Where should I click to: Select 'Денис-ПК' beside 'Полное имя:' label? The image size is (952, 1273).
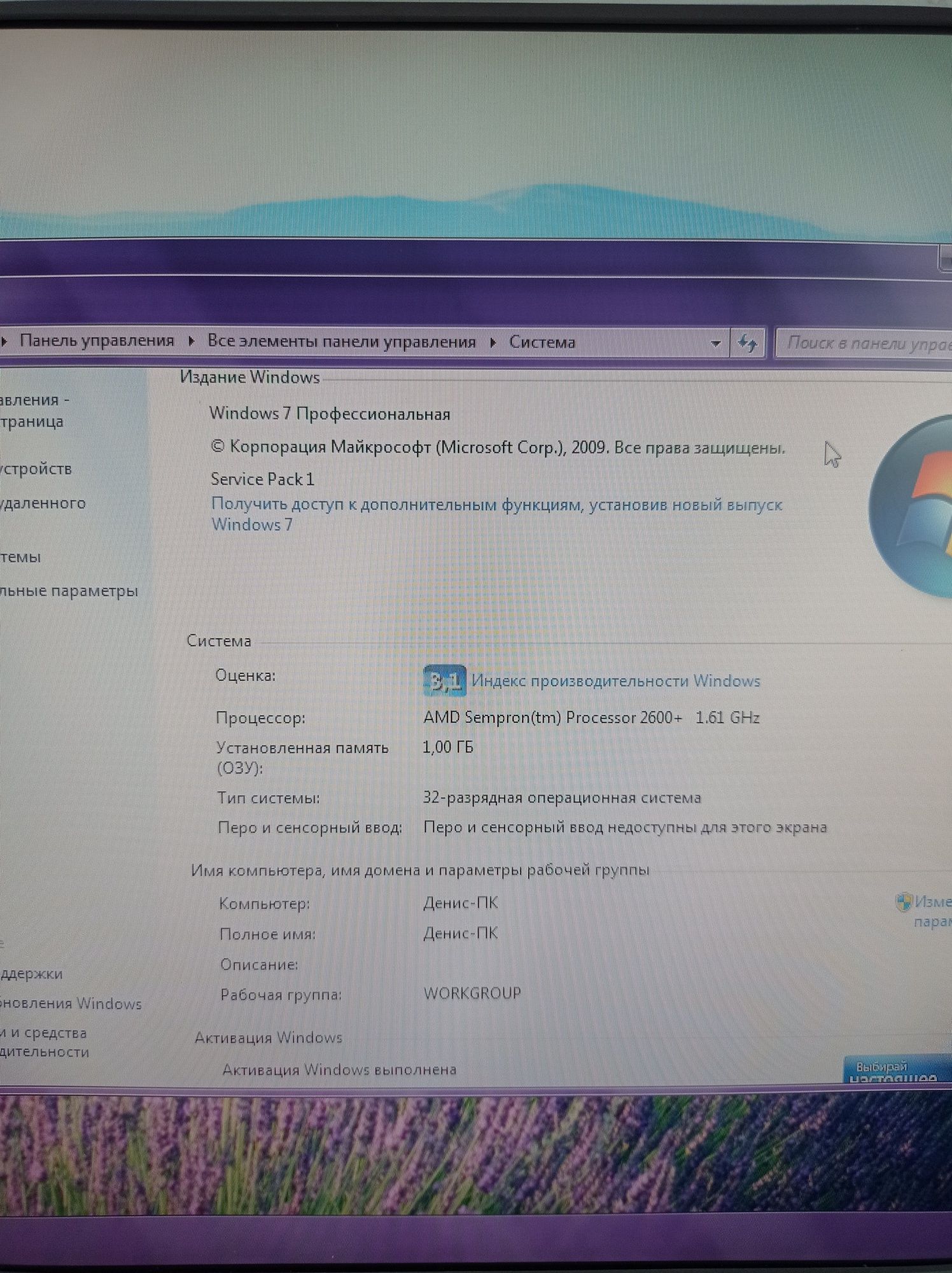click(461, 934)
